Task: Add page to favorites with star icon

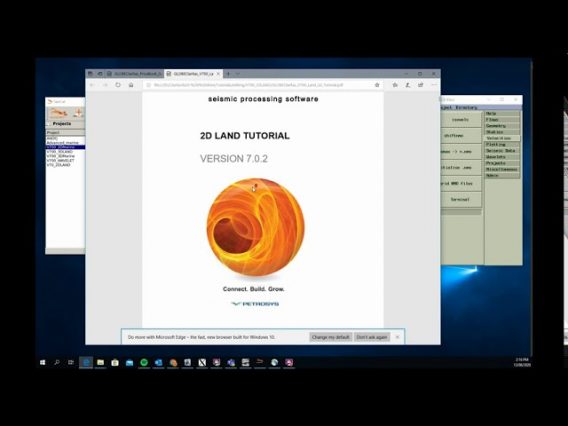Action: [x=377, y=85]
